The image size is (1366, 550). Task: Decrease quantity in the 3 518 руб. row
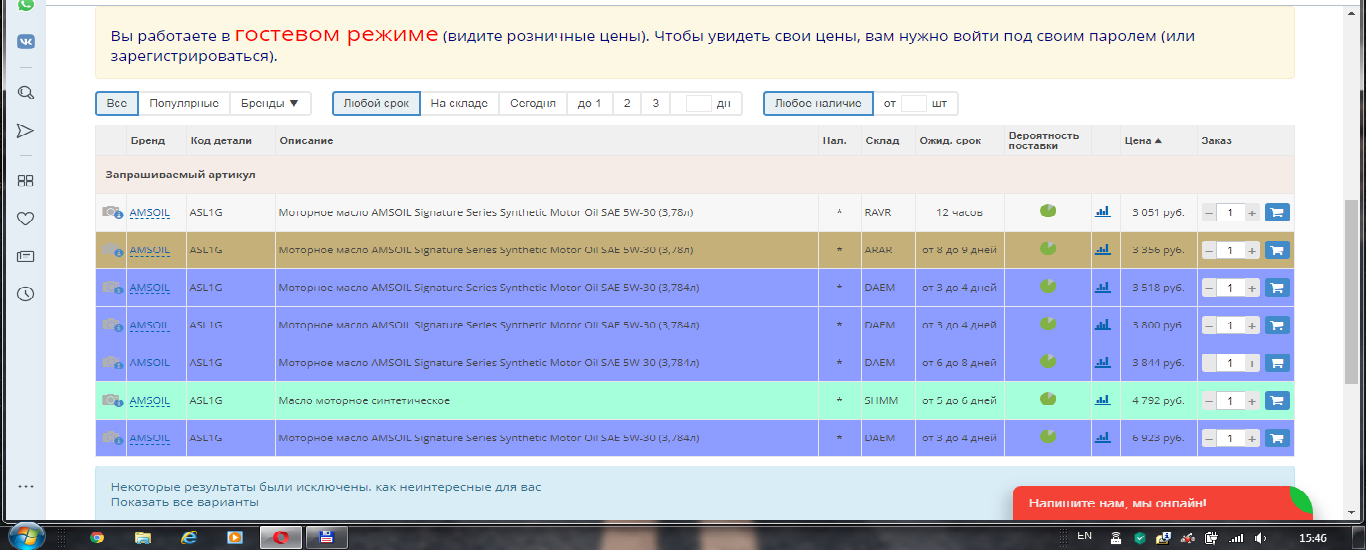pyautogui.click(x=1209, y=288)
